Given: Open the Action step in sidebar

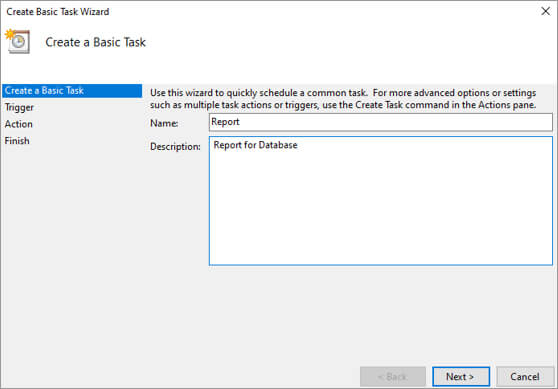Looking at the screenshot, I should [19, 124].
